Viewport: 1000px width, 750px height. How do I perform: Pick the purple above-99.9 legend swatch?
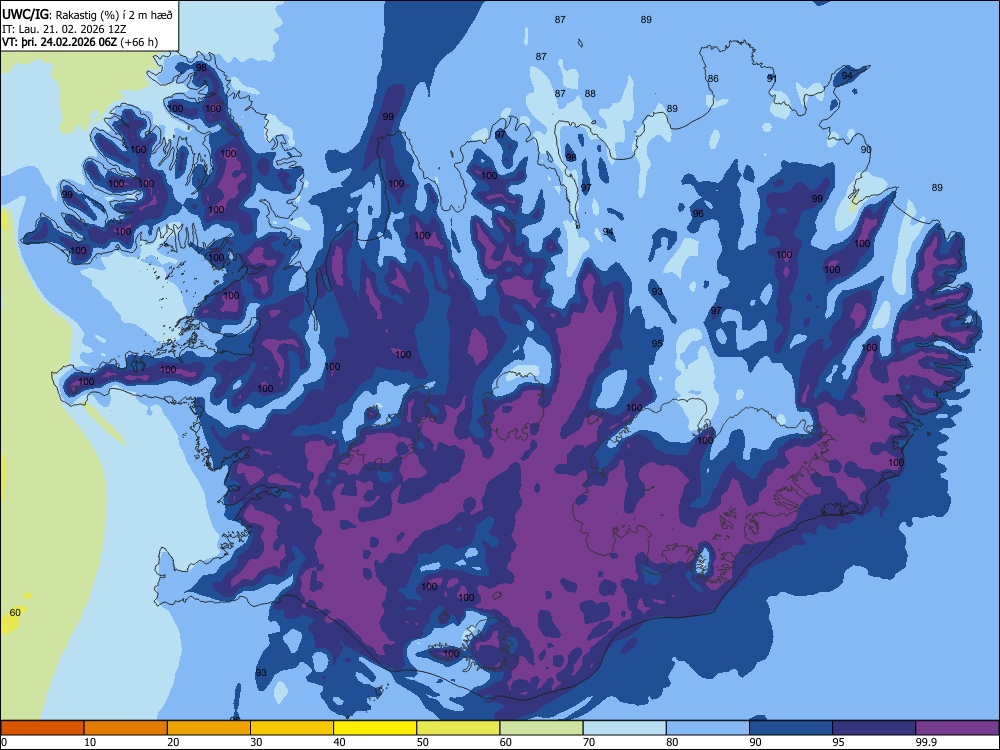click(x=957, y=728)
